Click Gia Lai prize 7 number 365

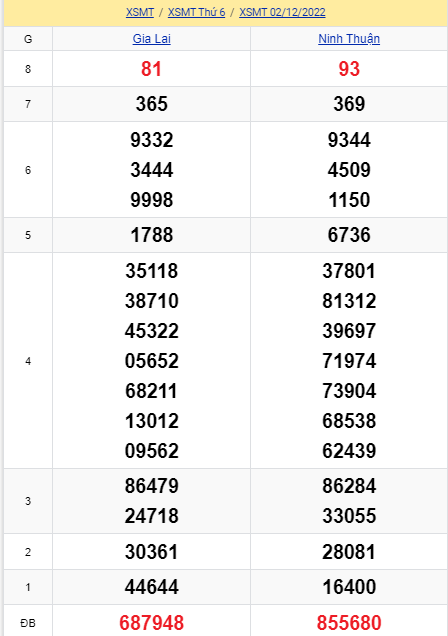point(152,104)
